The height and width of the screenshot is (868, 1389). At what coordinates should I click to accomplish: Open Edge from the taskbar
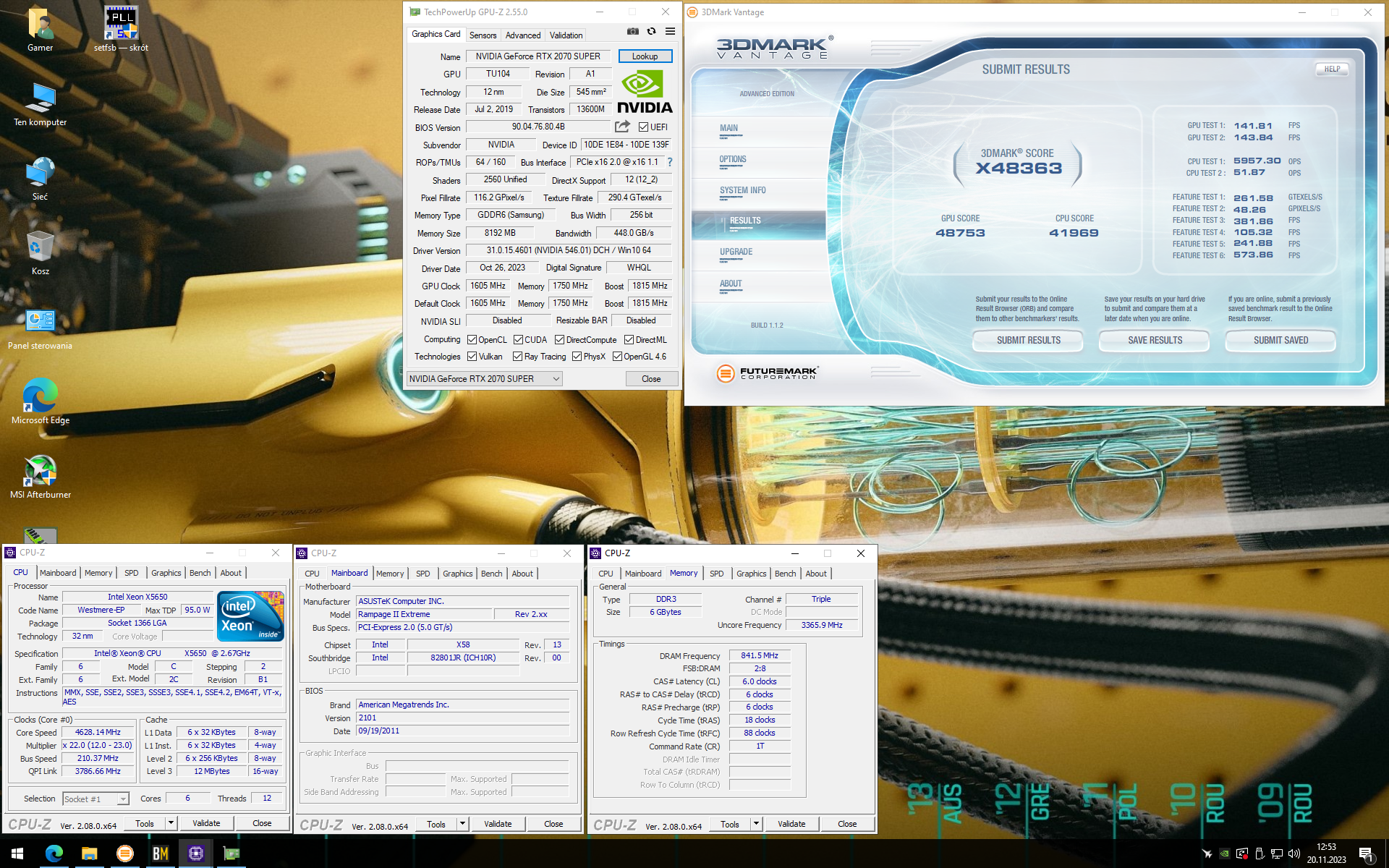(54, 854)
